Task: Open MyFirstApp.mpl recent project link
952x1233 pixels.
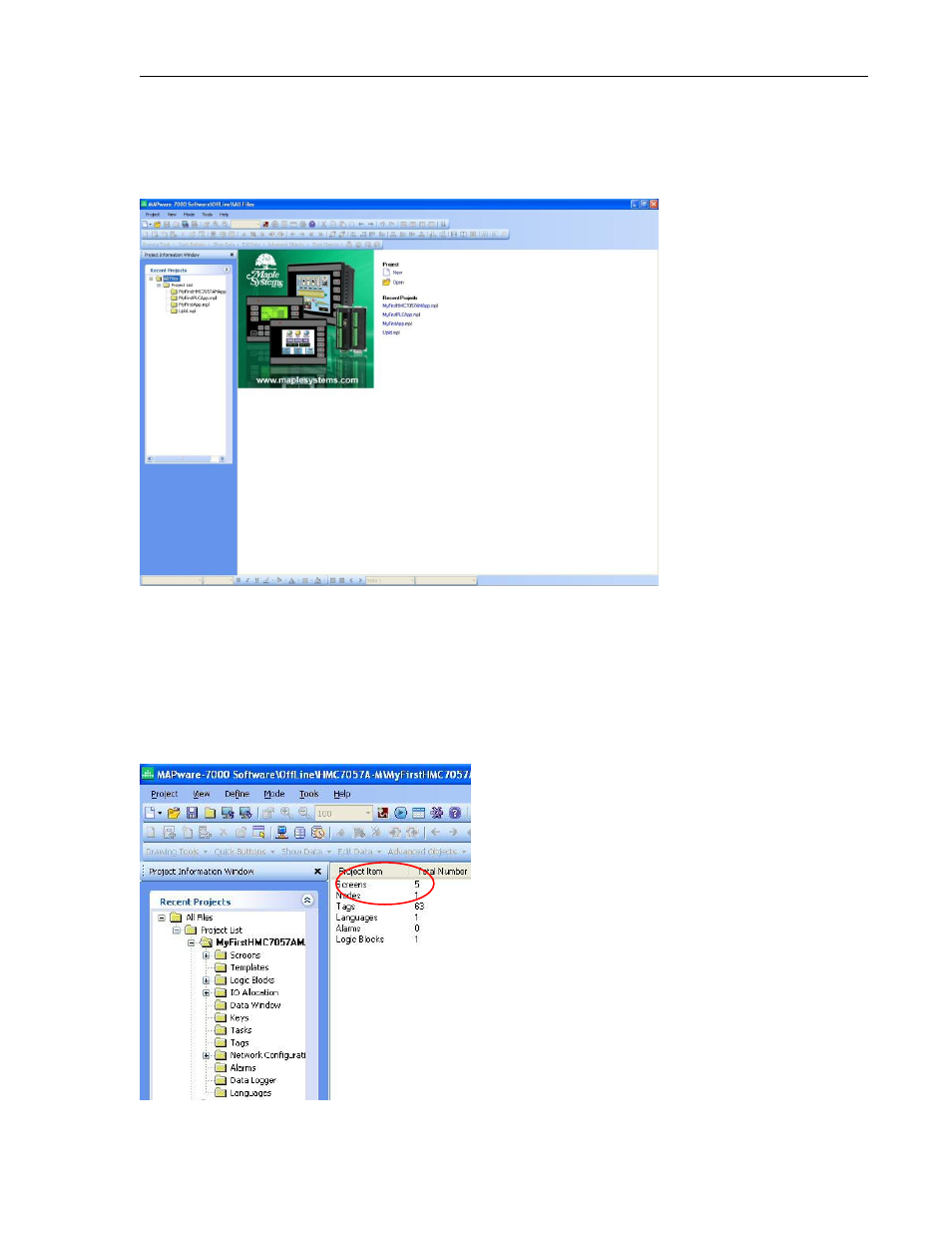Action: (397, 323)
